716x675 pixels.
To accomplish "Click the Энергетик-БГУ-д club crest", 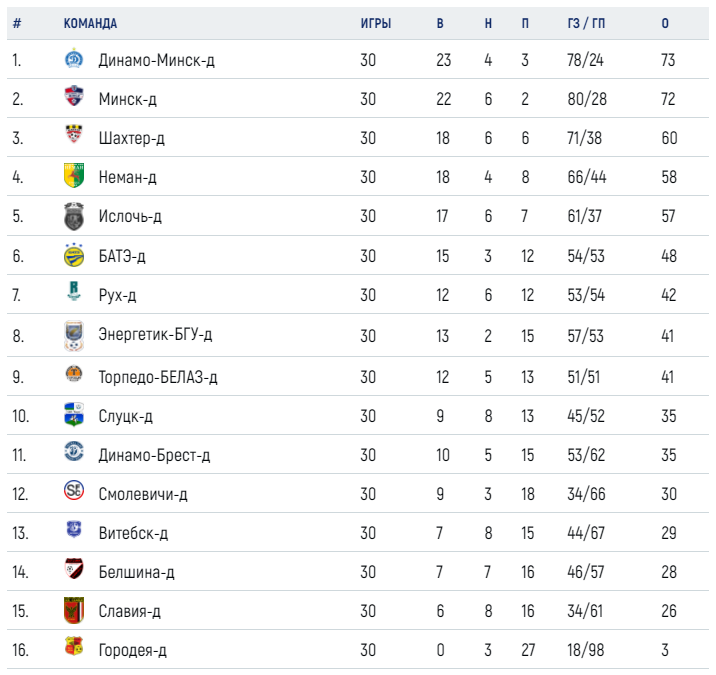I will tap(74, 334).
